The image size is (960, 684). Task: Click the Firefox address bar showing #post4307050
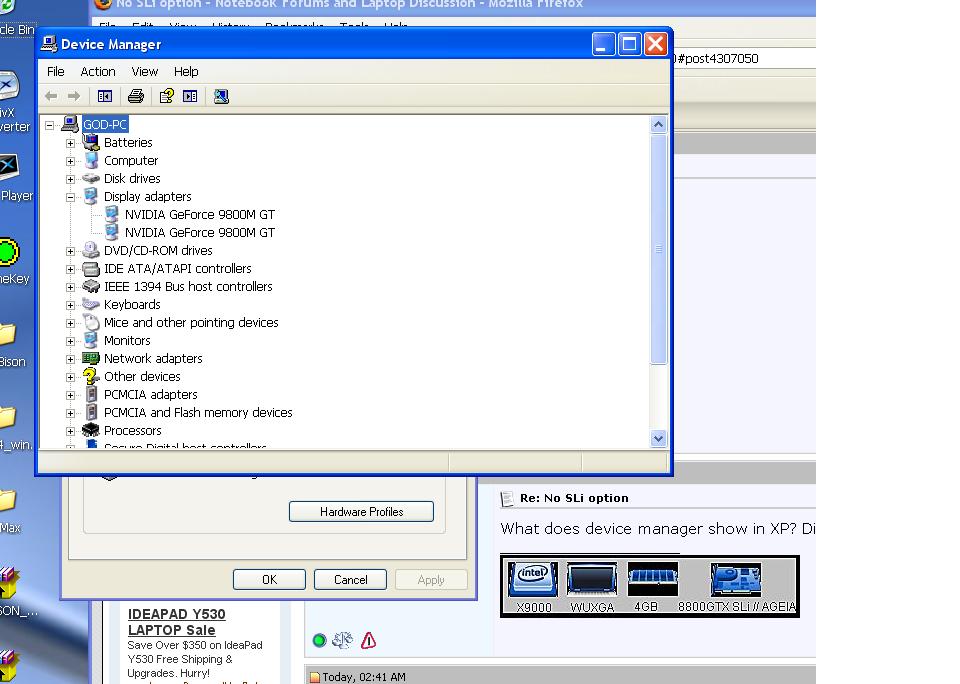(744, 59)
